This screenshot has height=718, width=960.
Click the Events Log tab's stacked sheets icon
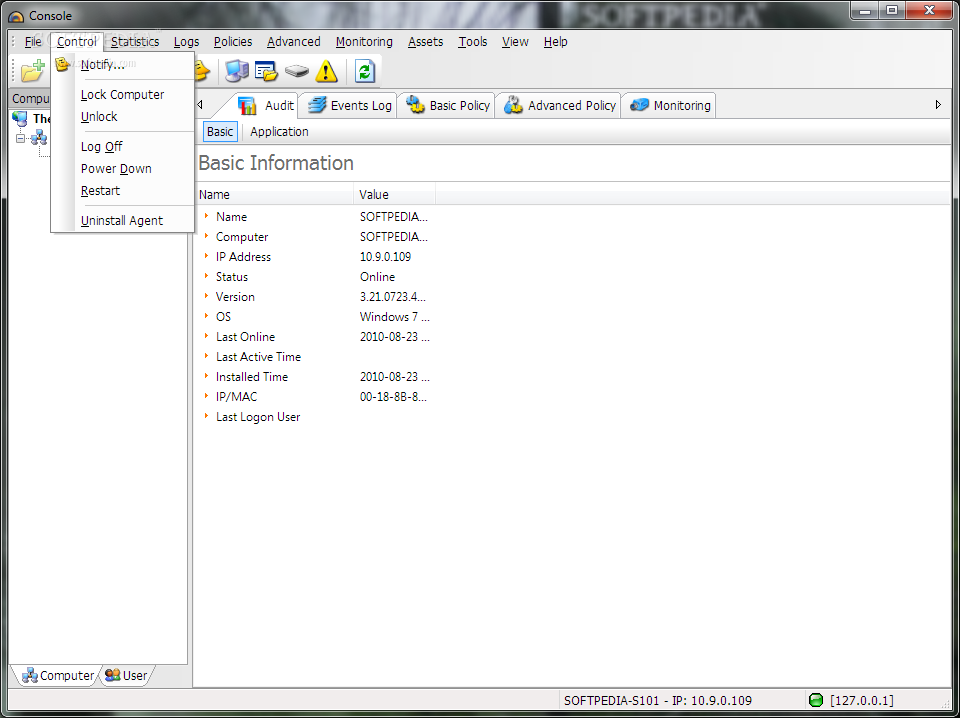coord(317,105)
